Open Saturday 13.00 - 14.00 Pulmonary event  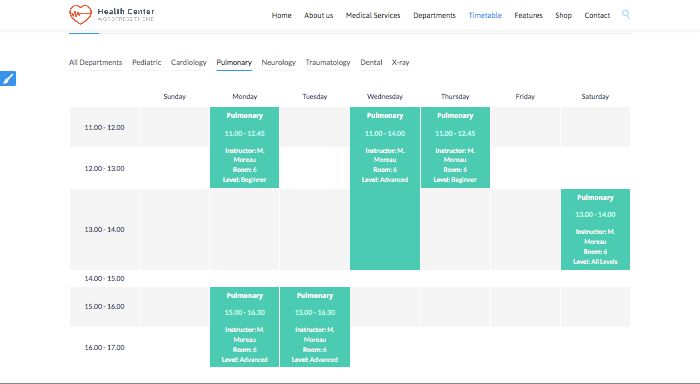point(595,230)
